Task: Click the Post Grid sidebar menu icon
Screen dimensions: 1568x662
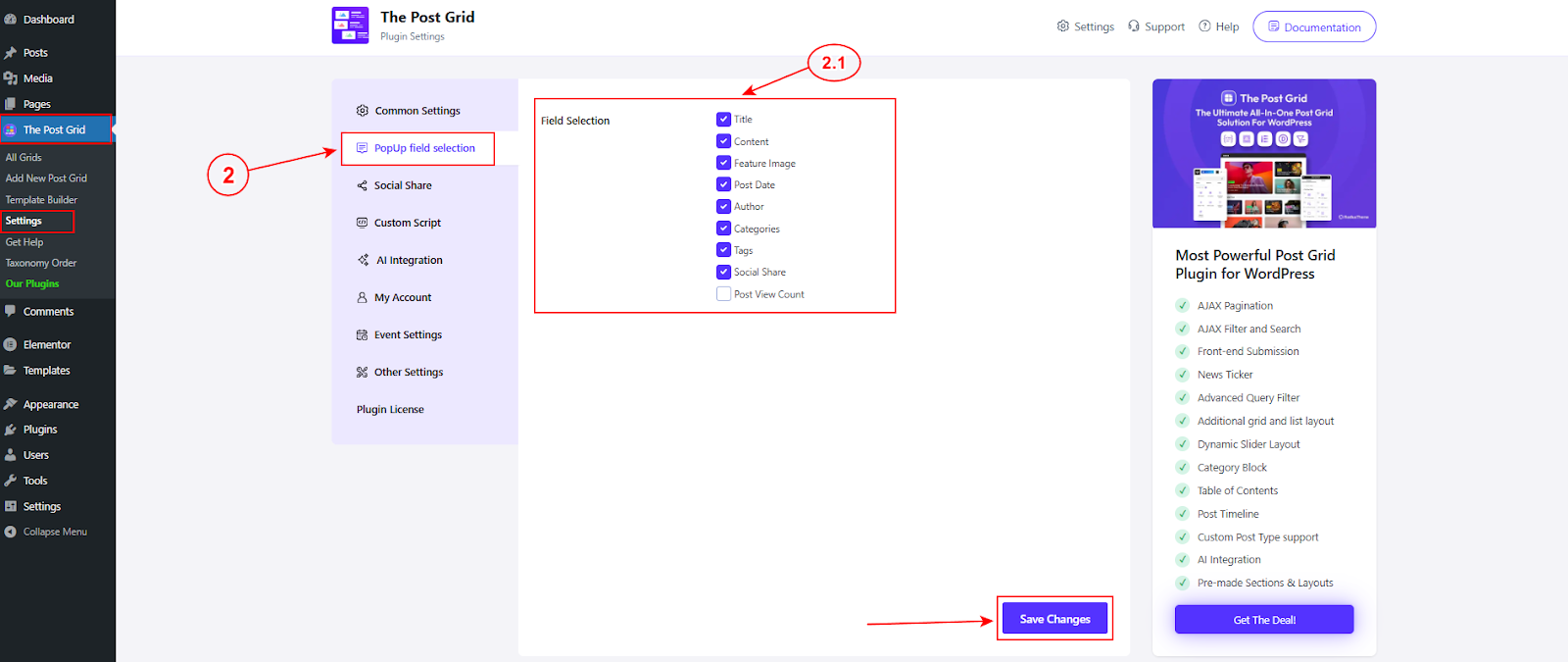Action: click(11, 129)
